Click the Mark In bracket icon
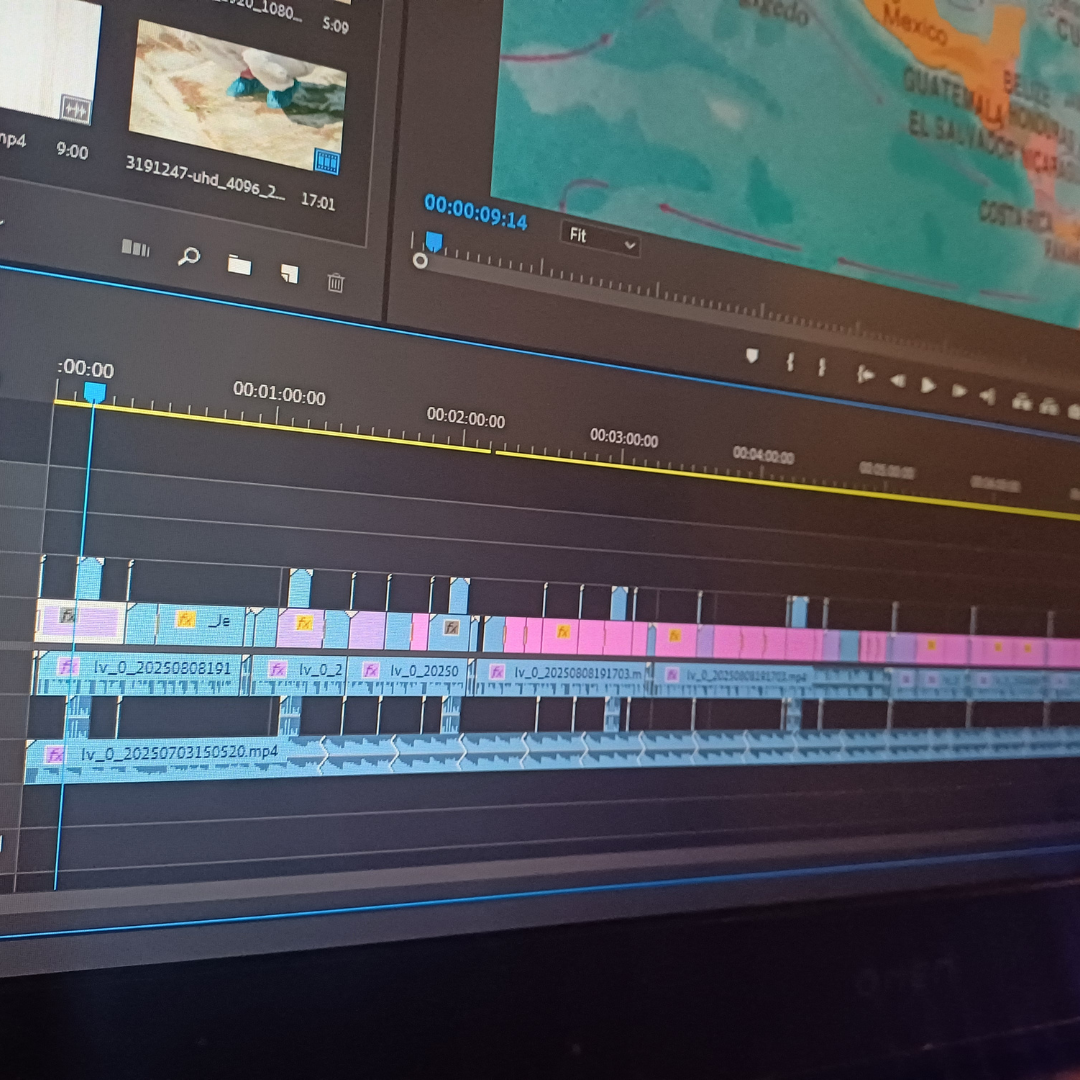The image size is (1080, 1080). pos(790,362)
